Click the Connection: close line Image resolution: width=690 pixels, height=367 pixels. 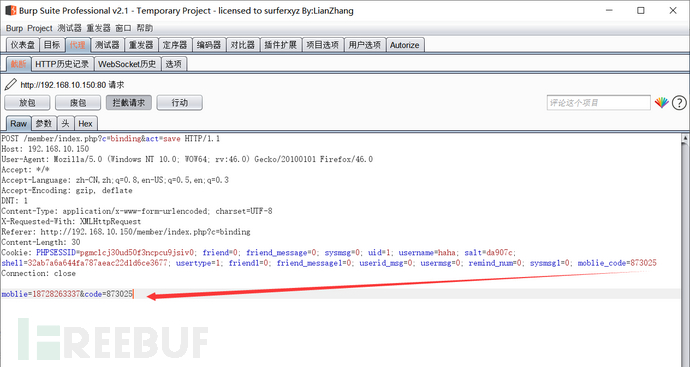click(x=38, y=273)
